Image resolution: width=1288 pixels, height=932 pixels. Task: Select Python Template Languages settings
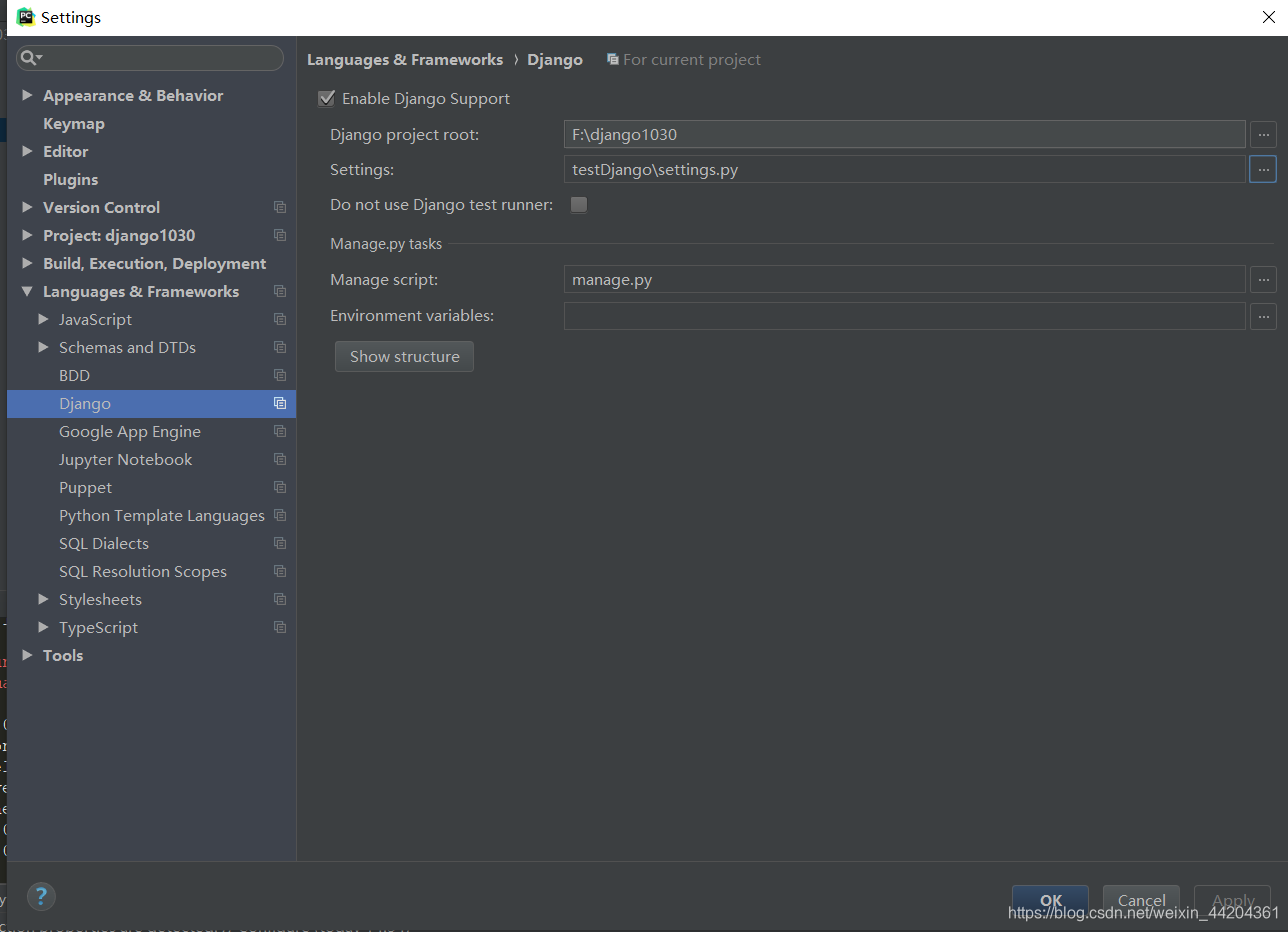(162, 515)
